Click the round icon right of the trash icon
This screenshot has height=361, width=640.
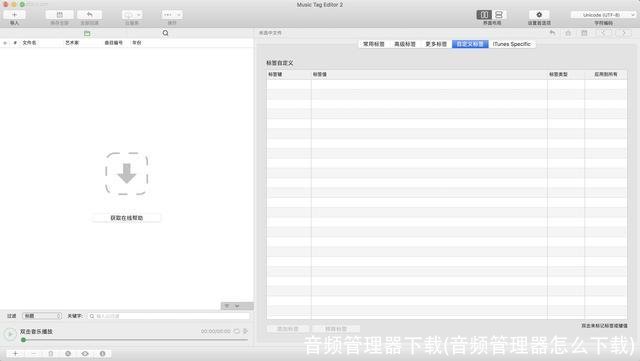[x=68, y=354]
